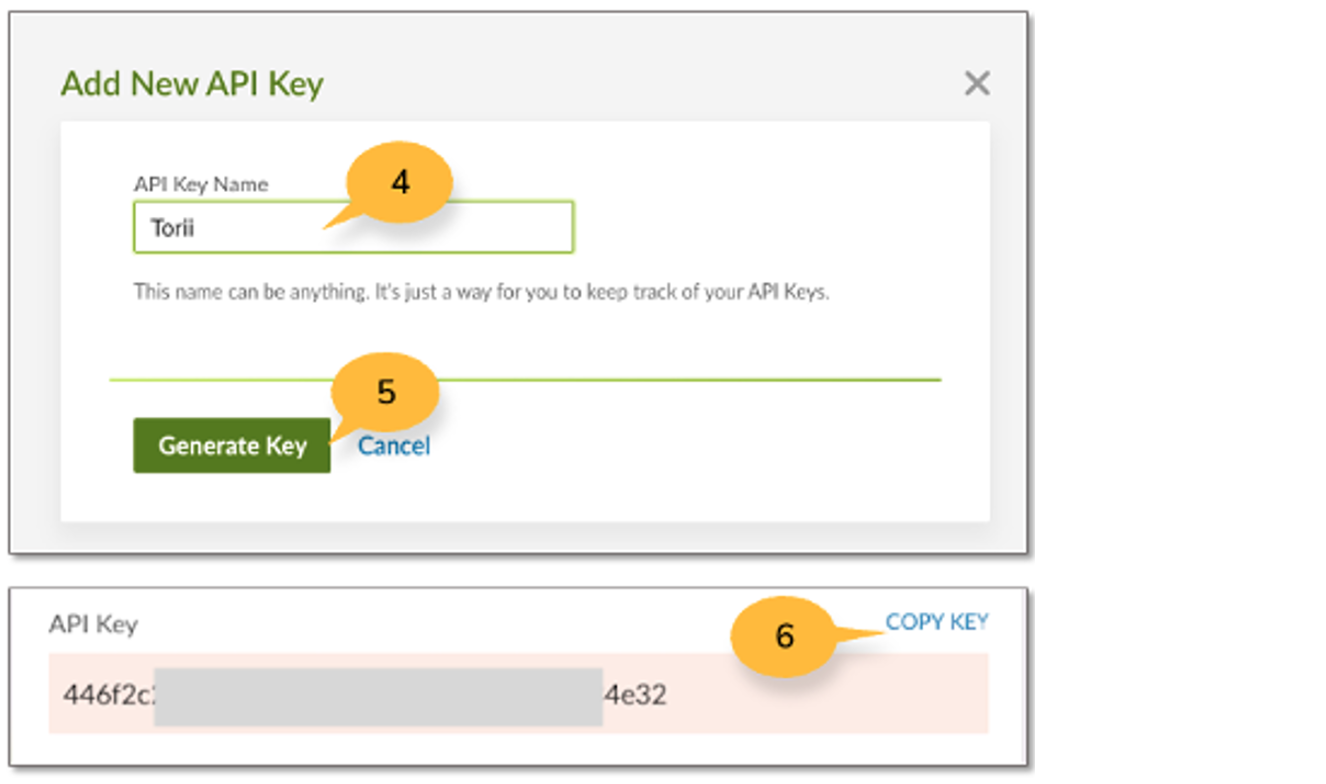Close the Add New API Key dialog
The width and height of the screenshot is (1326, 784).
coord(976,83)
